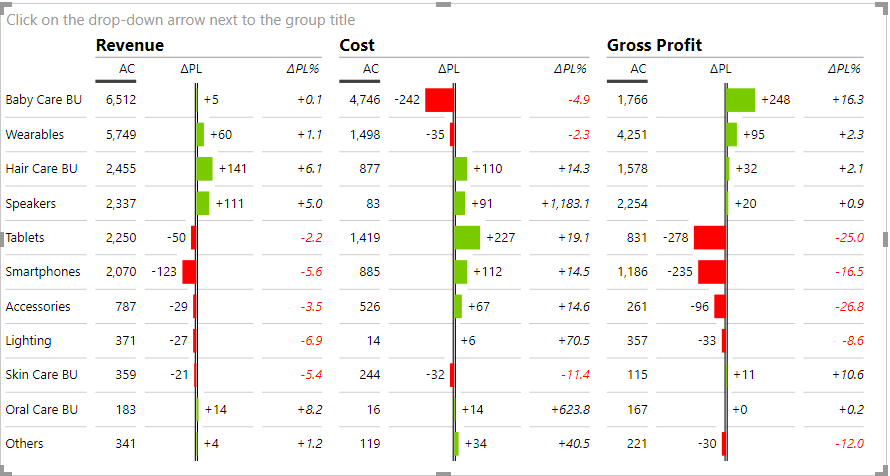This screenshot has height=476, width=890.
Task: Click the -6.9 Lighting Revenue percentage
Action: pyautogui.click(x=310, y=340)
